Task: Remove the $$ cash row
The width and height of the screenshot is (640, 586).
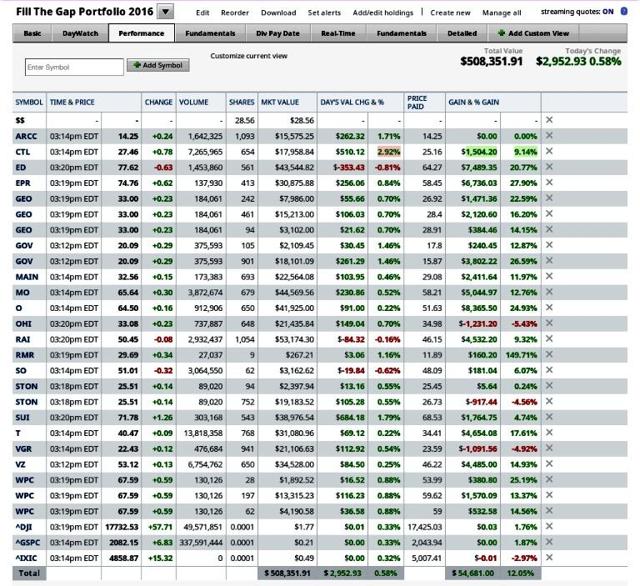Action: [x=549, y=120]
